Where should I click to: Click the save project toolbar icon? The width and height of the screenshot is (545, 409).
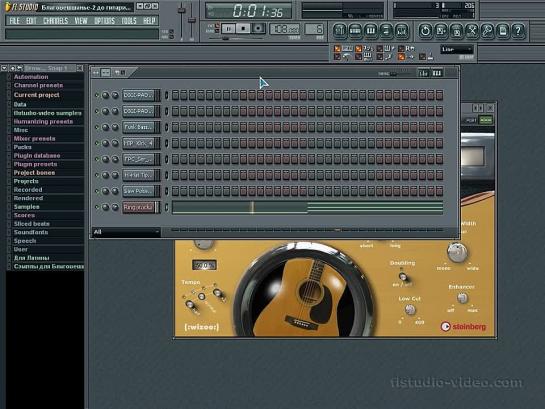point(440,31)
